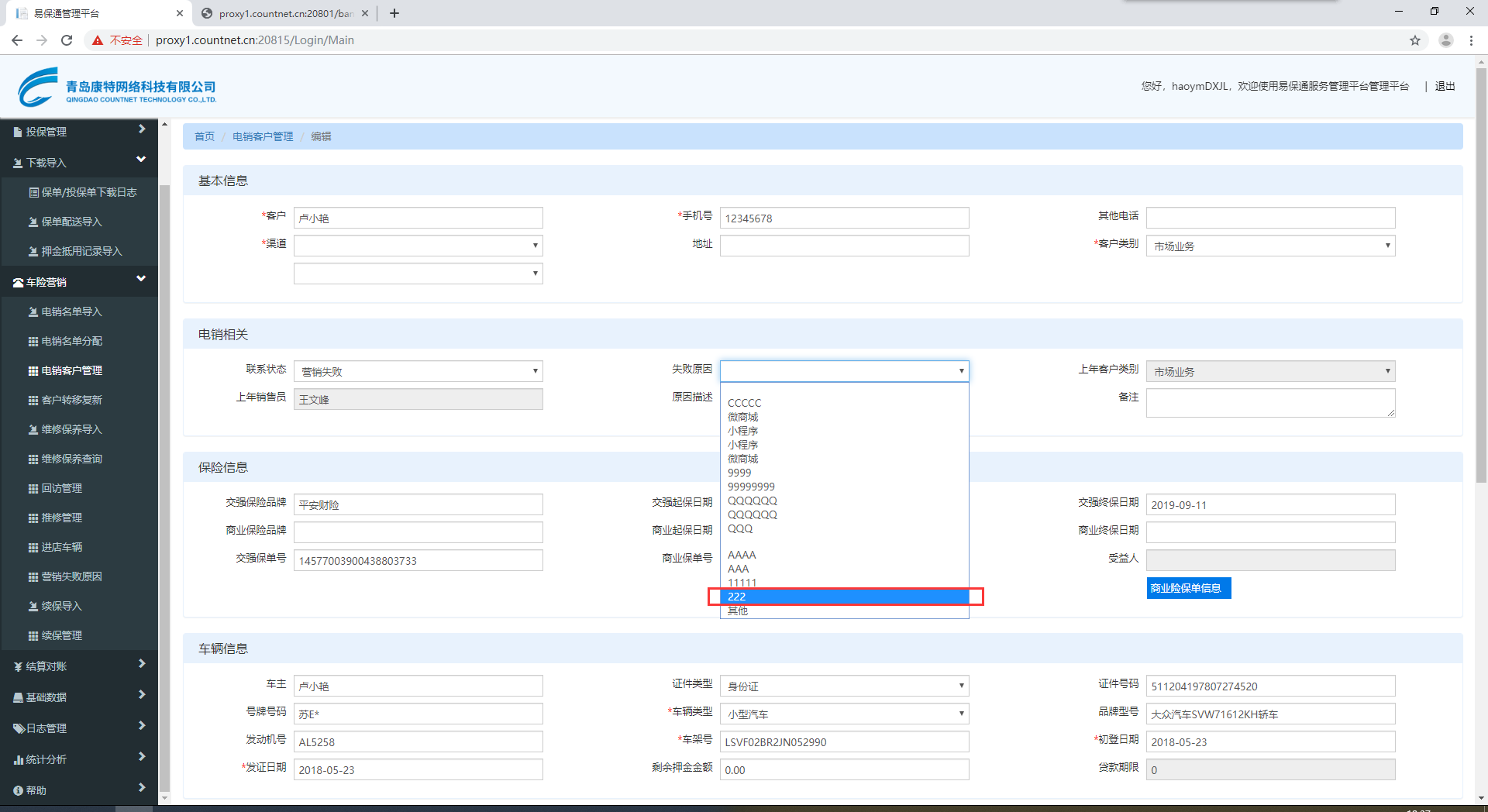Open the 联系状态 dropdown

[x=418, y=372]
